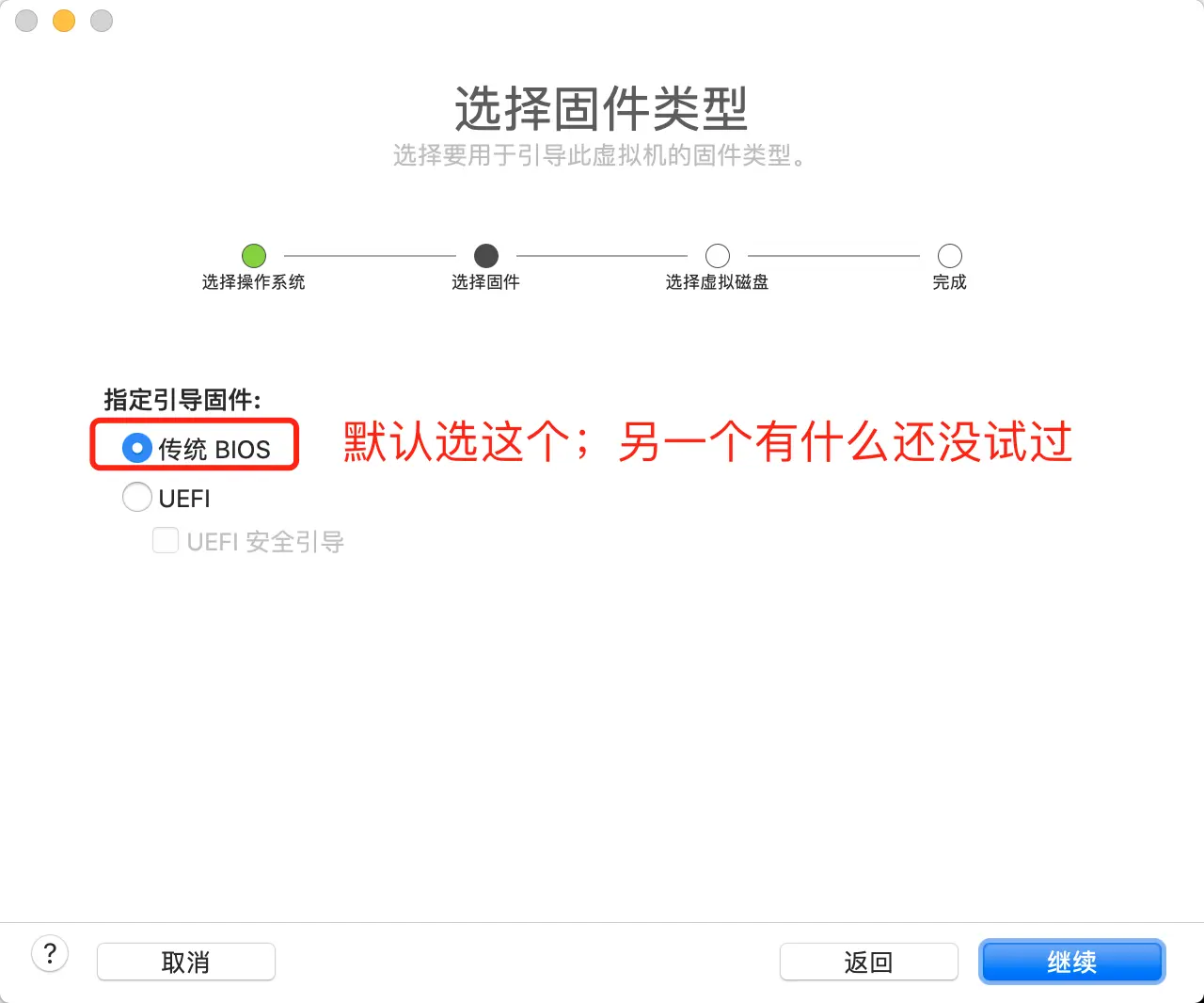Image resolution: width=1204 pixels, height=1003 pixels.
Task: Click the red annotation text 默认选这个
Action: click(456, 442)
